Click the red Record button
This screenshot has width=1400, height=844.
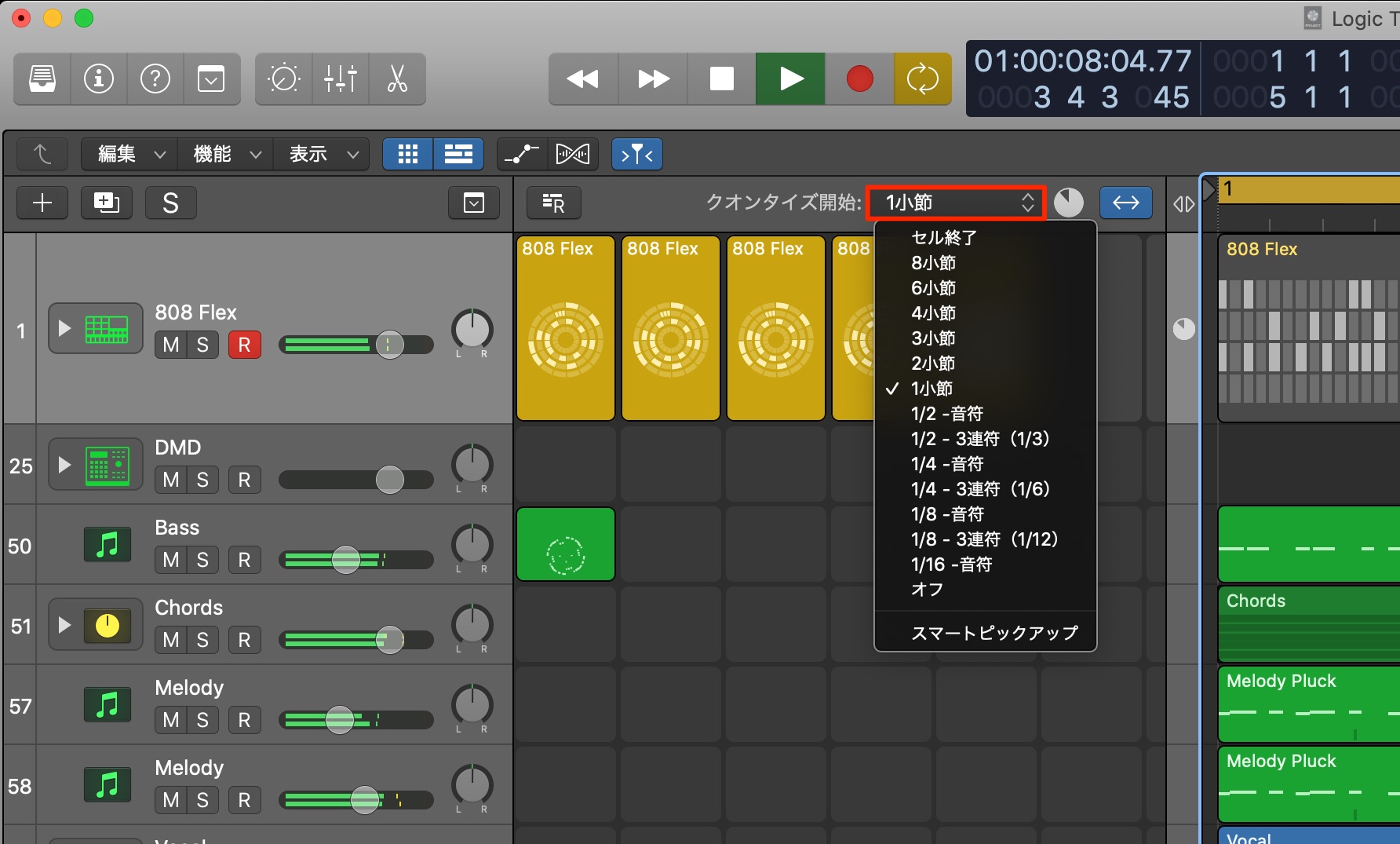click(859, 79)
